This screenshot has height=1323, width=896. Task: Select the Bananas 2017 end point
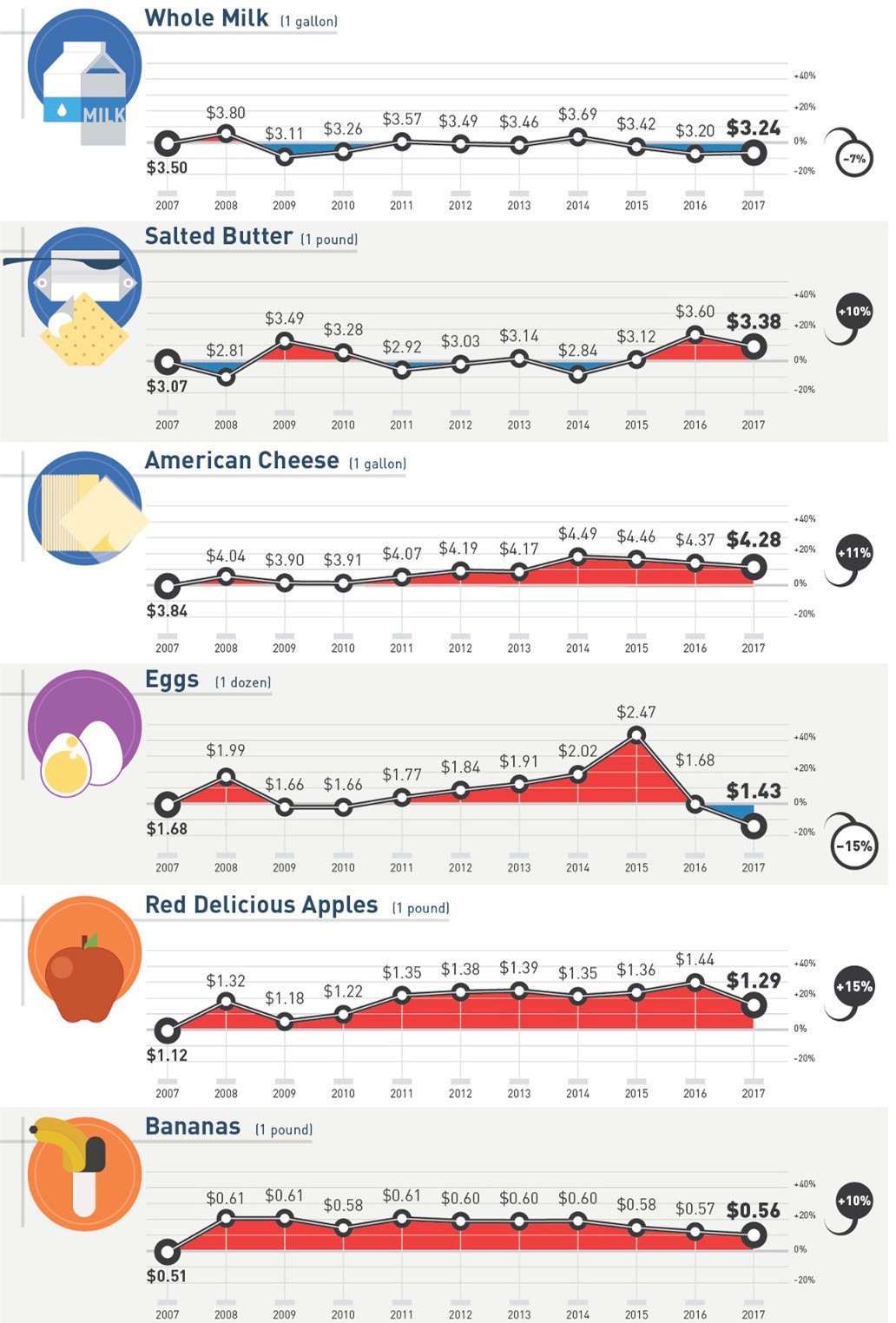click(x=754, y=1235)
